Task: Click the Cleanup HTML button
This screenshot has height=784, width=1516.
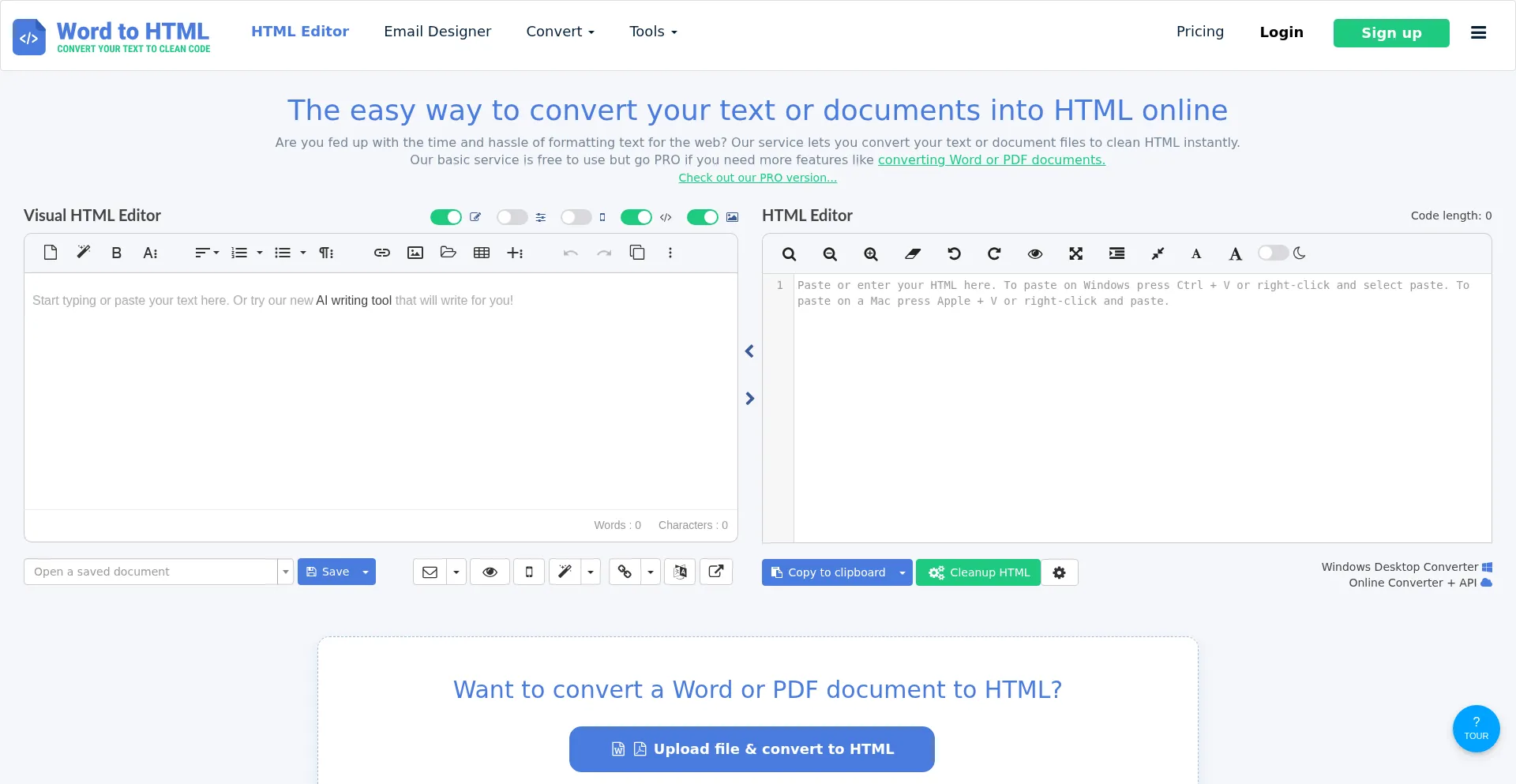Action: tap(978, 572)
